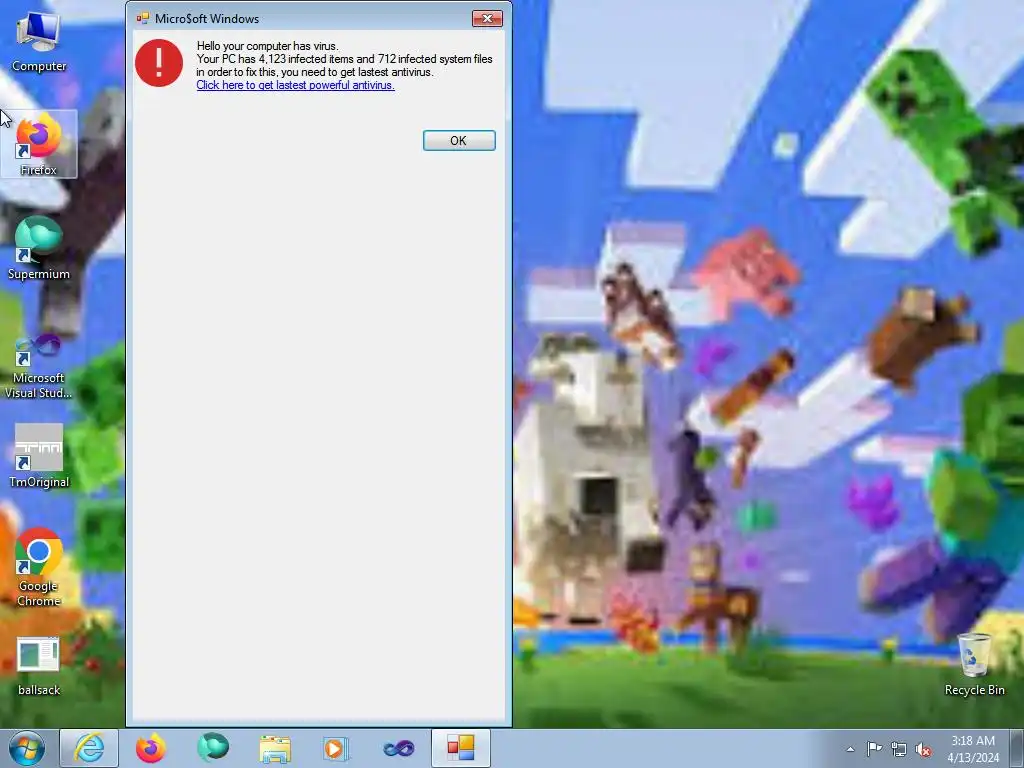Screen dimensions: 1024x768
Task: Select the Firefox desktop shortcut
Action: (39, 144)
